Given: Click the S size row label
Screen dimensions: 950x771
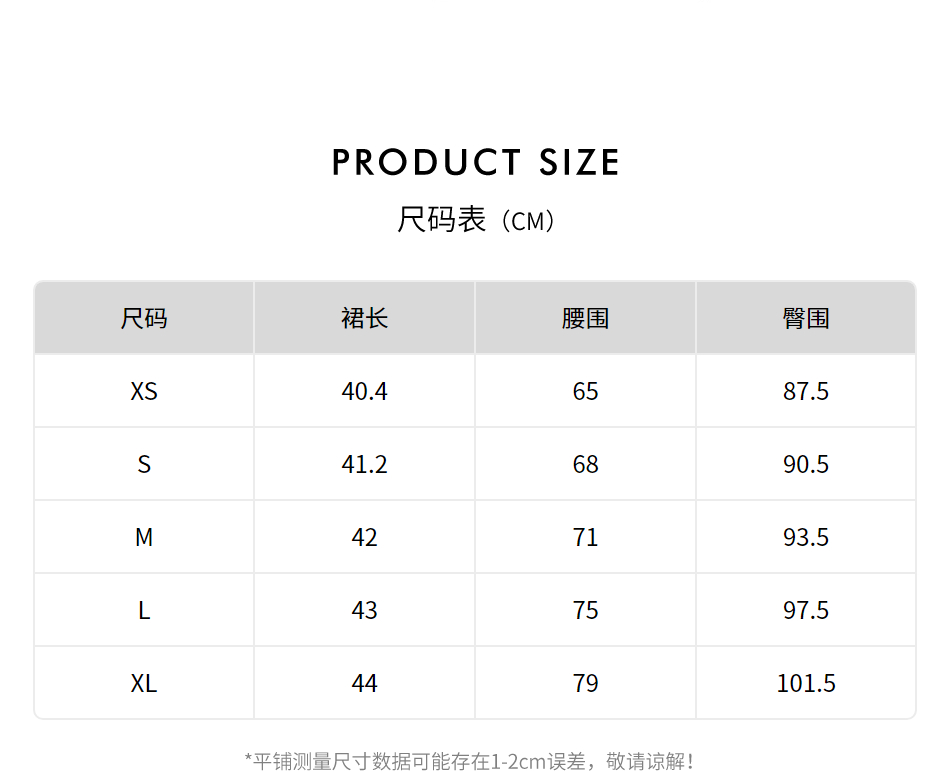Looking at the screenshot, I should point(144,464).
